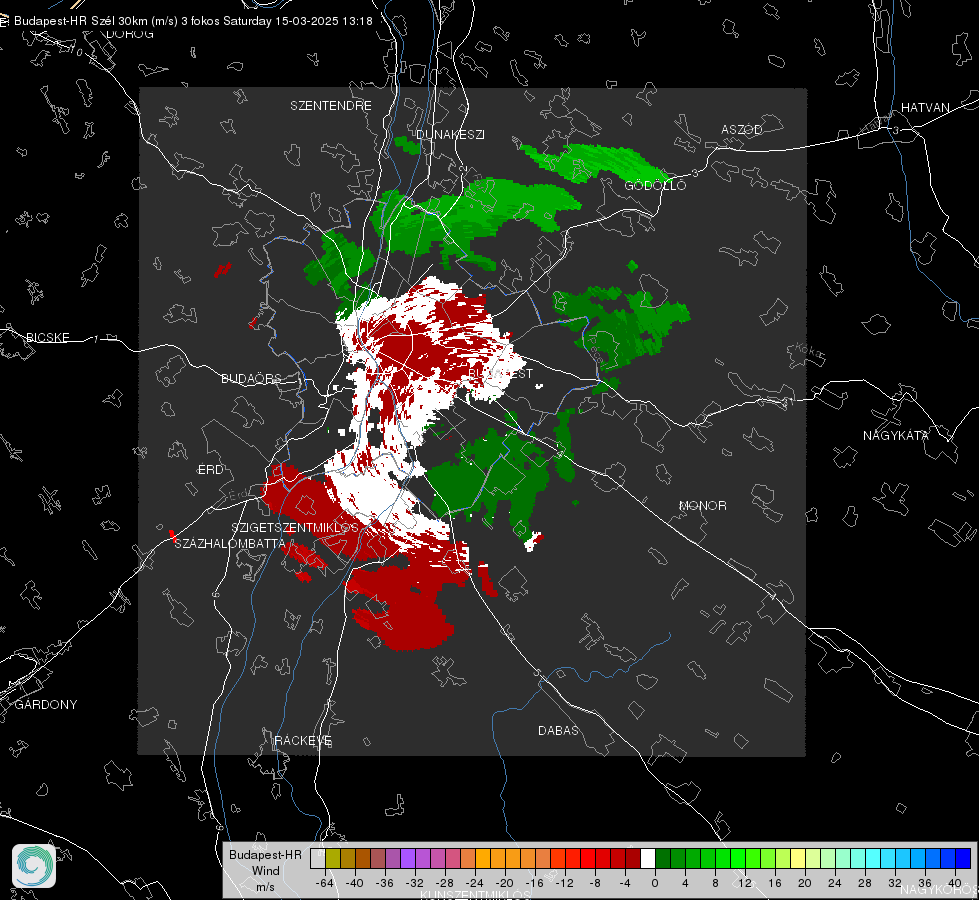
Task: Pick the pale yellow swatch above 20
Action: 798,858
